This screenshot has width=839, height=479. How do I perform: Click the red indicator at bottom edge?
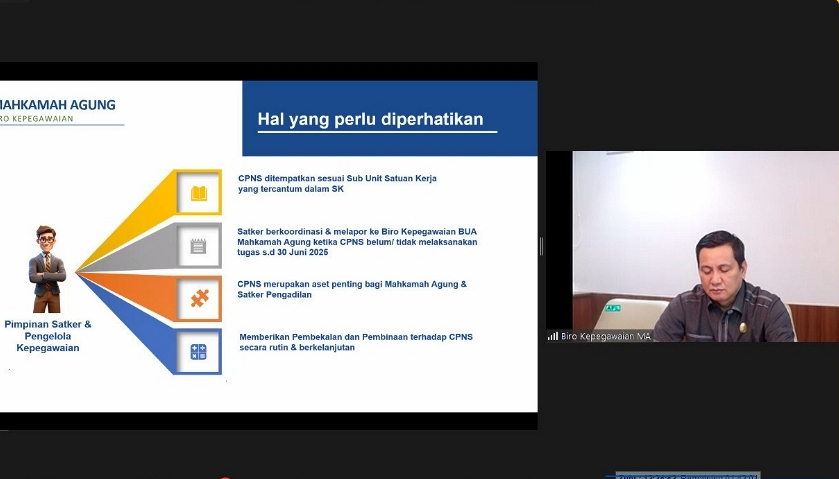(x=224, y=477)
